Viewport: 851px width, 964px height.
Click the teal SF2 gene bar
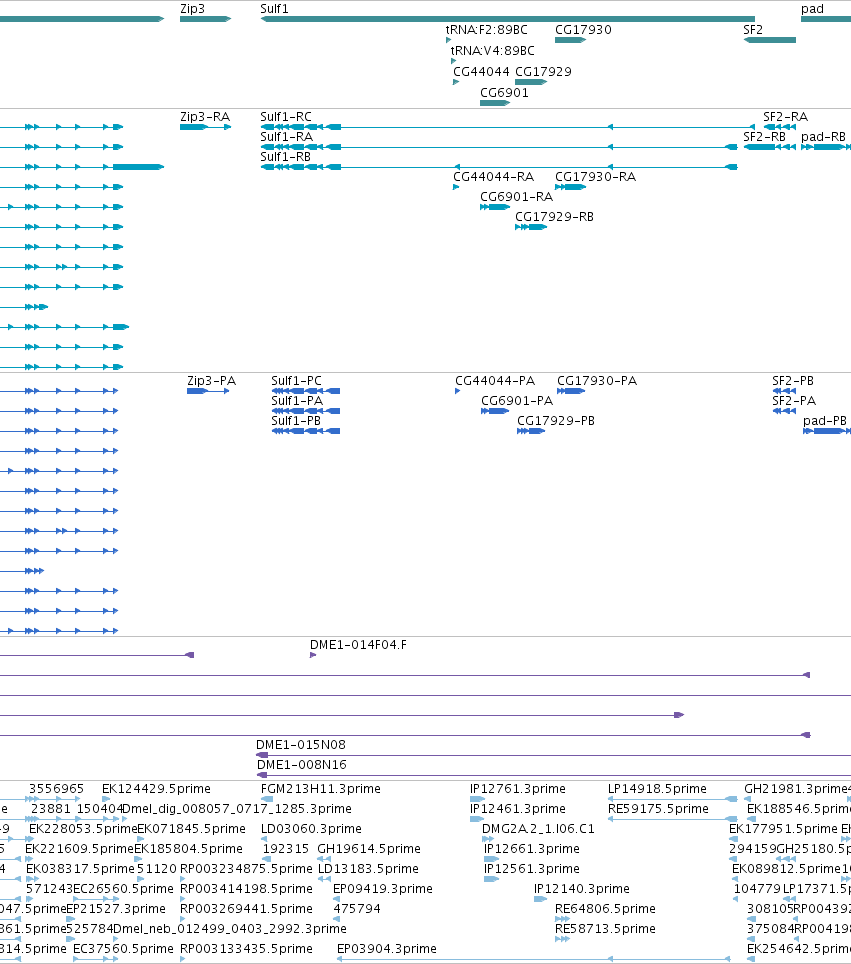[x=770, y=40]
